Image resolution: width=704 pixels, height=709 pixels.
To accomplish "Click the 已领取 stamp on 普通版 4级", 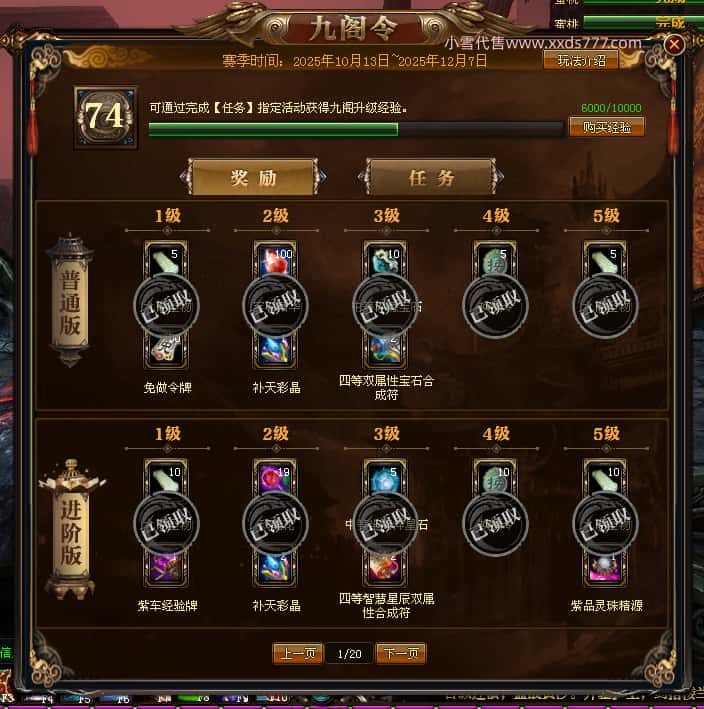I will [x=496, y=306].
